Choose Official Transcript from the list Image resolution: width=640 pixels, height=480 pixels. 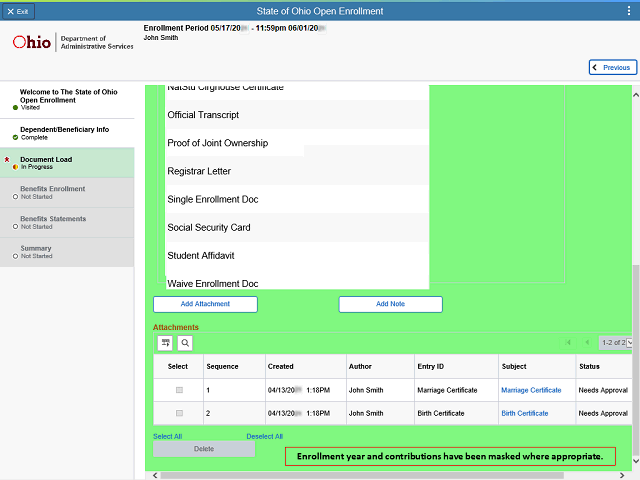[297, 115]
